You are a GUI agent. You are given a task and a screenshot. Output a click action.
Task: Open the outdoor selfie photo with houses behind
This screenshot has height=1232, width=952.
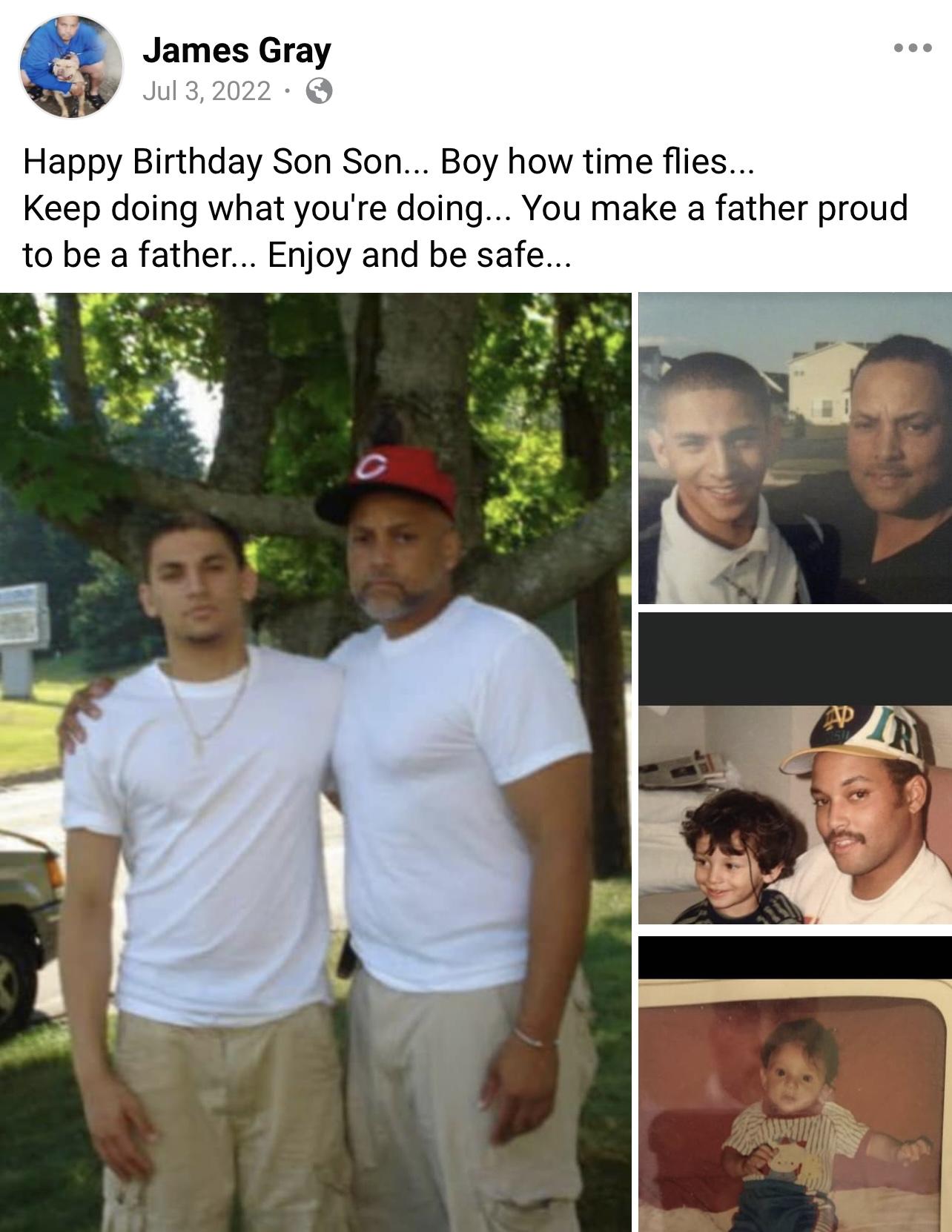796,448
